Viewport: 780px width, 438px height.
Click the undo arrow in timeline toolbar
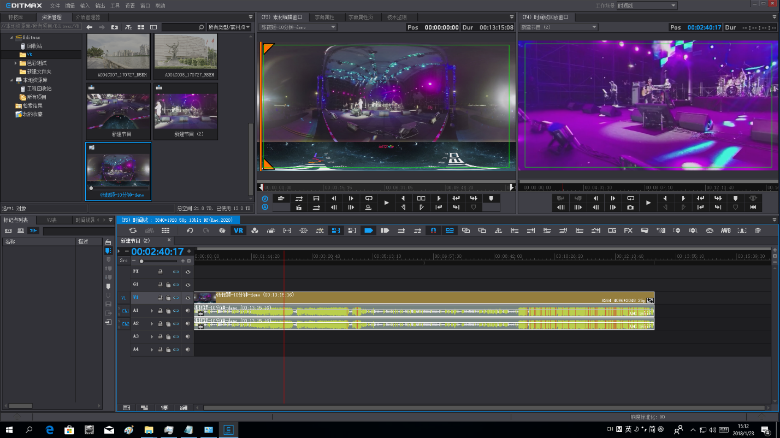(190, 231)
